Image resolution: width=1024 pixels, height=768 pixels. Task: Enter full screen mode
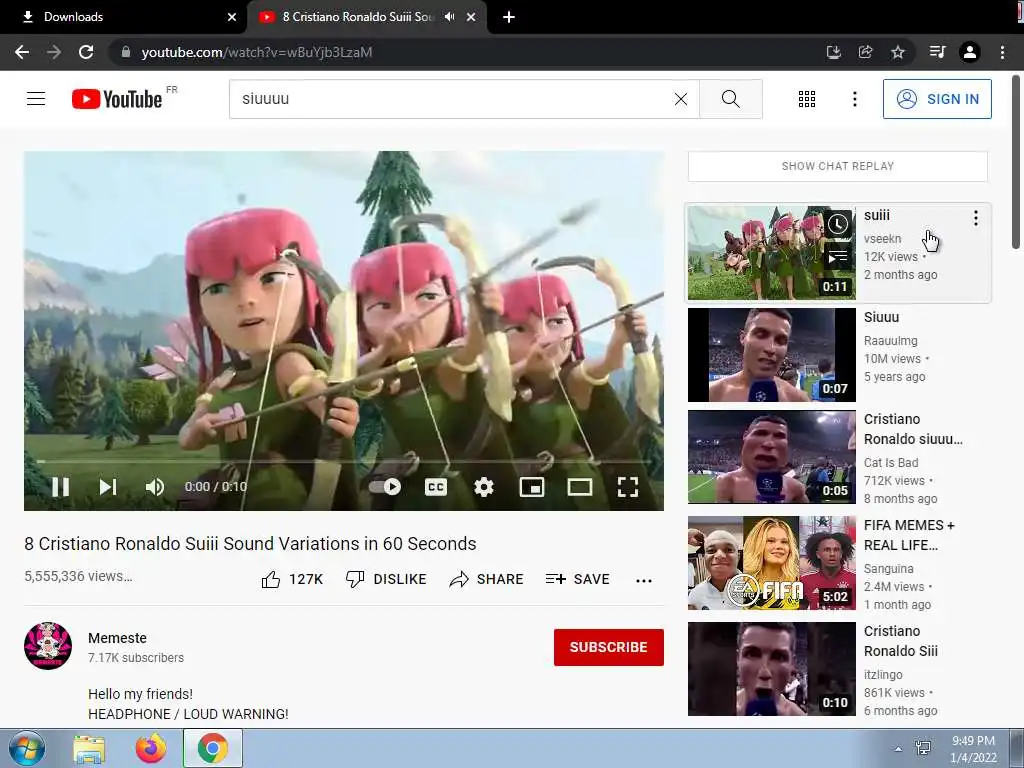pyautogui.click(x=628, y=487)
